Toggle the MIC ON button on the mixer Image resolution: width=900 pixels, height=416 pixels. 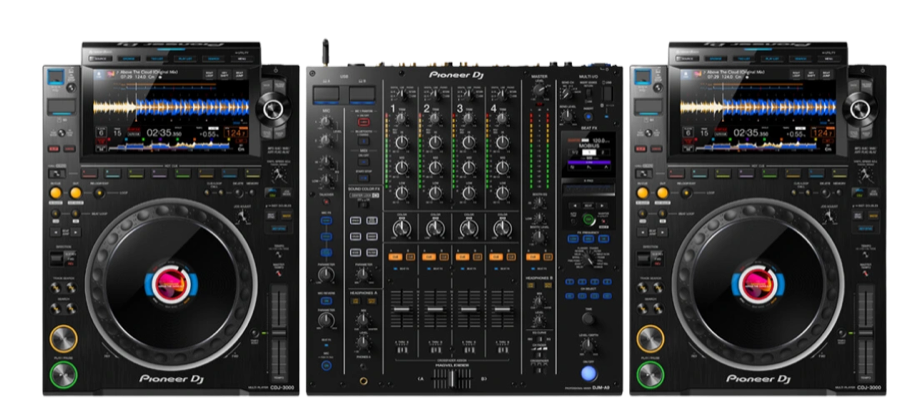click(327, 365)
